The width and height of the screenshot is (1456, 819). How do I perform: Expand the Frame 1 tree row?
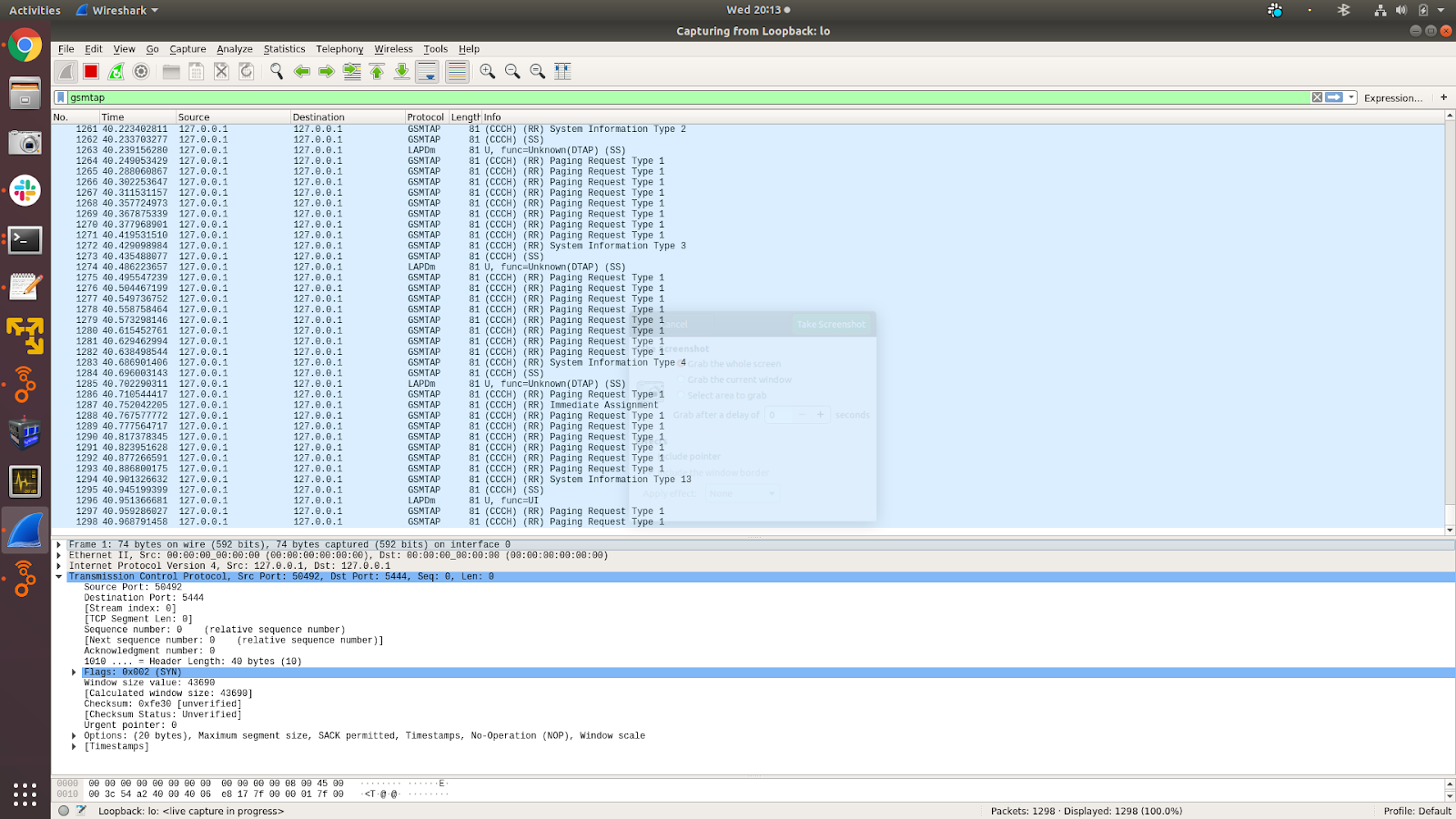pyautogui.click(x=59, y=544)
